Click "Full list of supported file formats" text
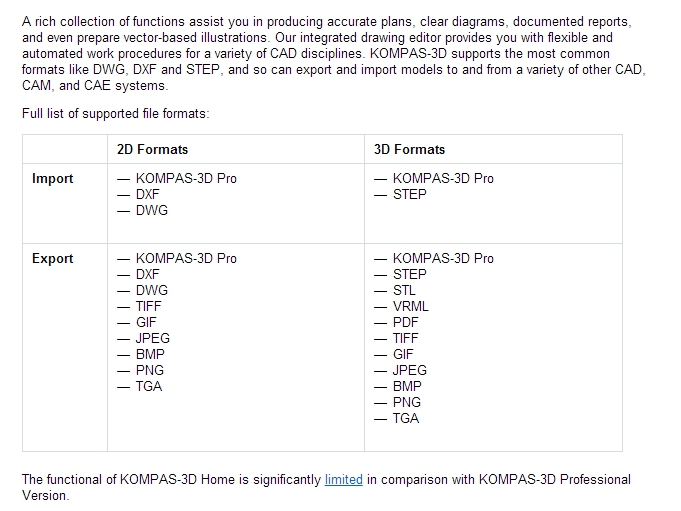681x511 pixels. (x=115, y=114)
